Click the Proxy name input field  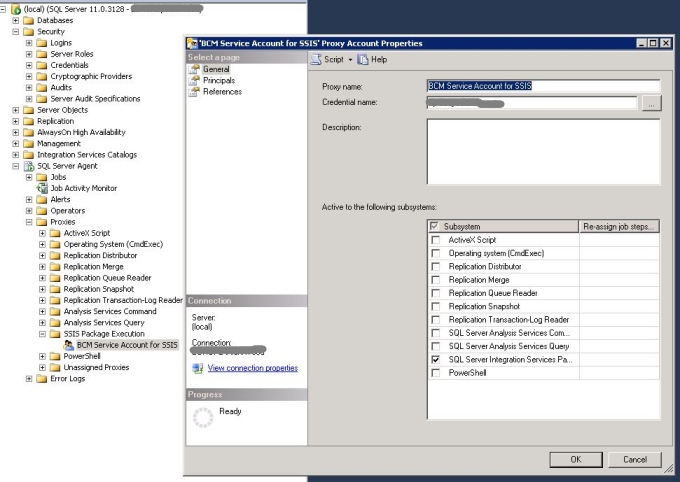(543, 86)
